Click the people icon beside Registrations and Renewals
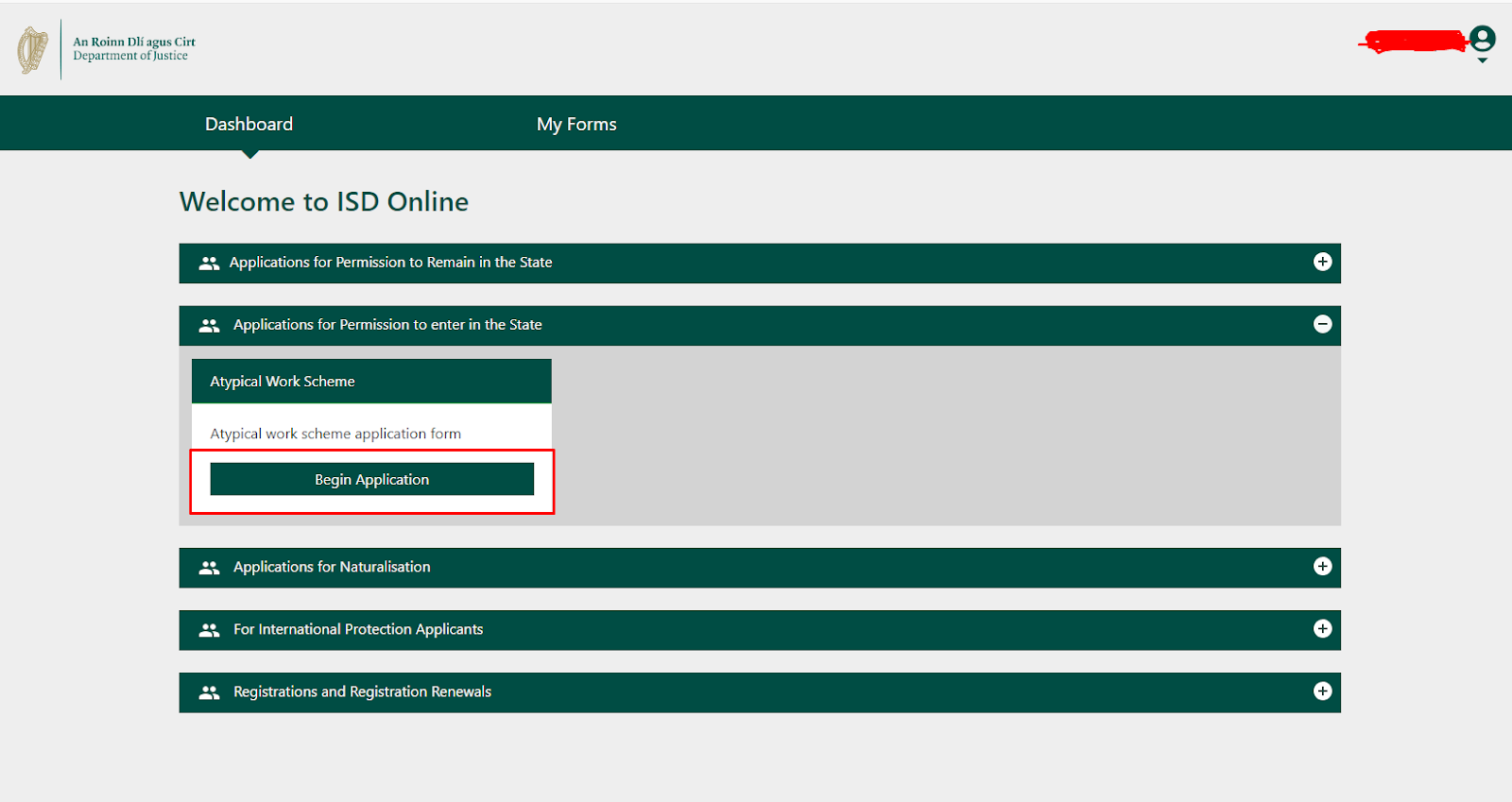This screenshot has width=1512, height=802. tap(209, 692)
